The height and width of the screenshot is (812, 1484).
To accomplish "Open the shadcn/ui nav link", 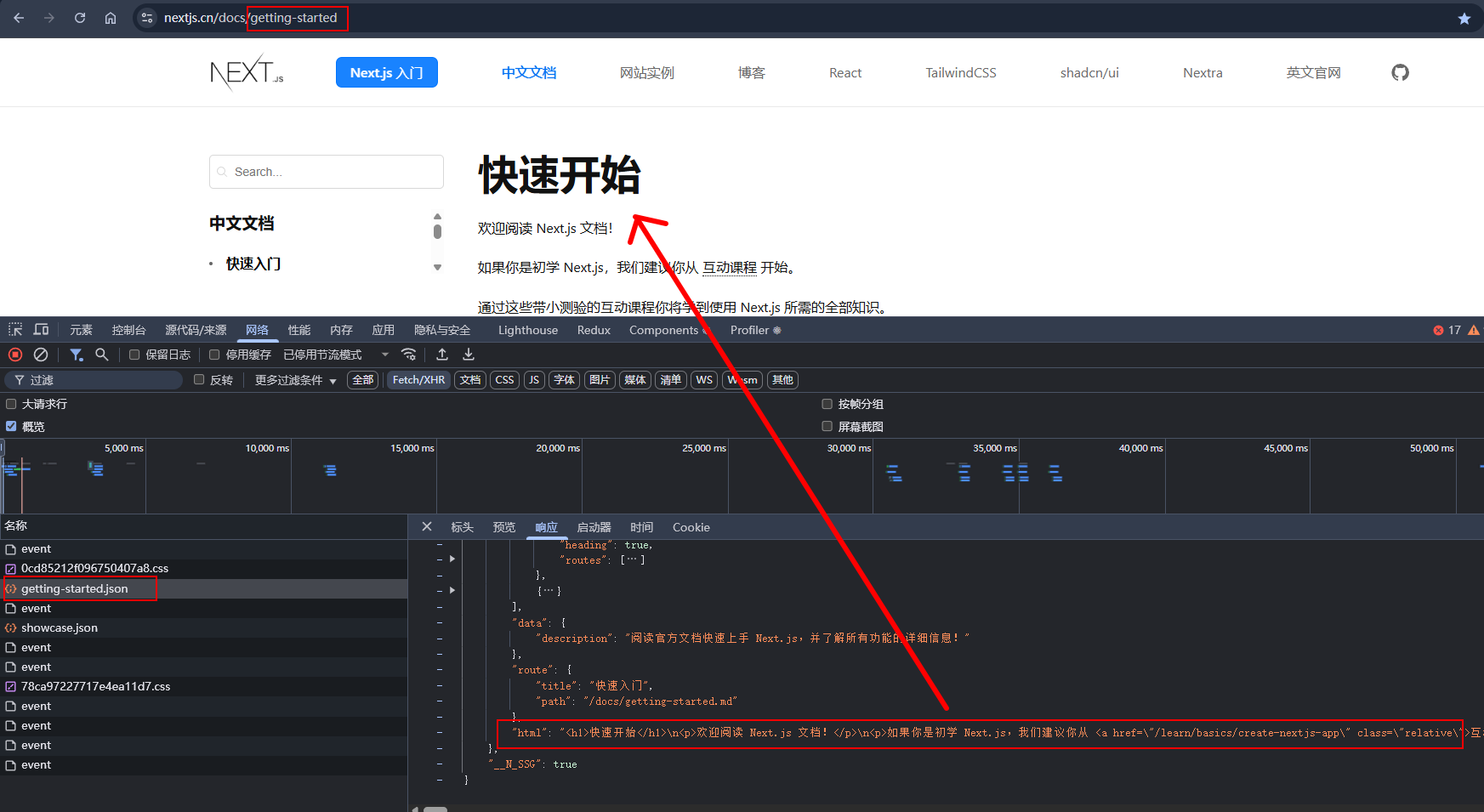I will pyautogui.click(x=1089, y=72).
